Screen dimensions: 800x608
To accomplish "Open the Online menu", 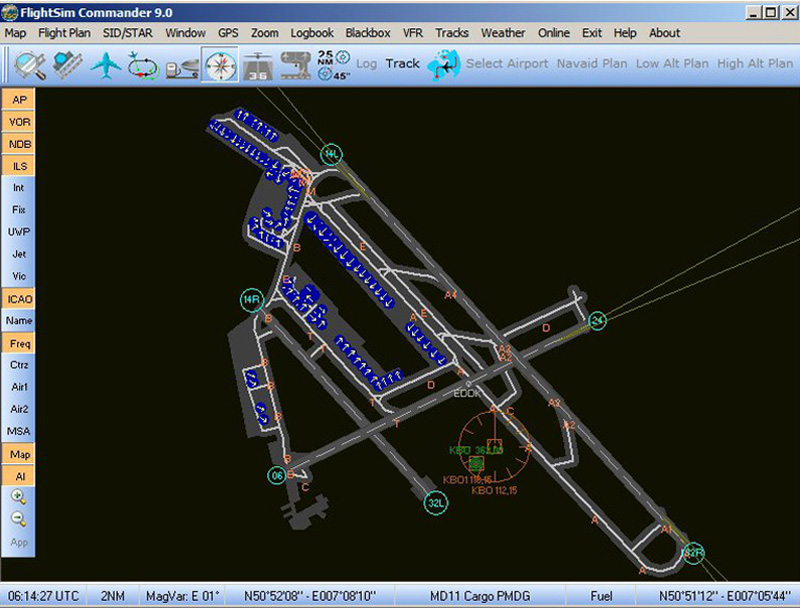I will (x=554, y=33).
